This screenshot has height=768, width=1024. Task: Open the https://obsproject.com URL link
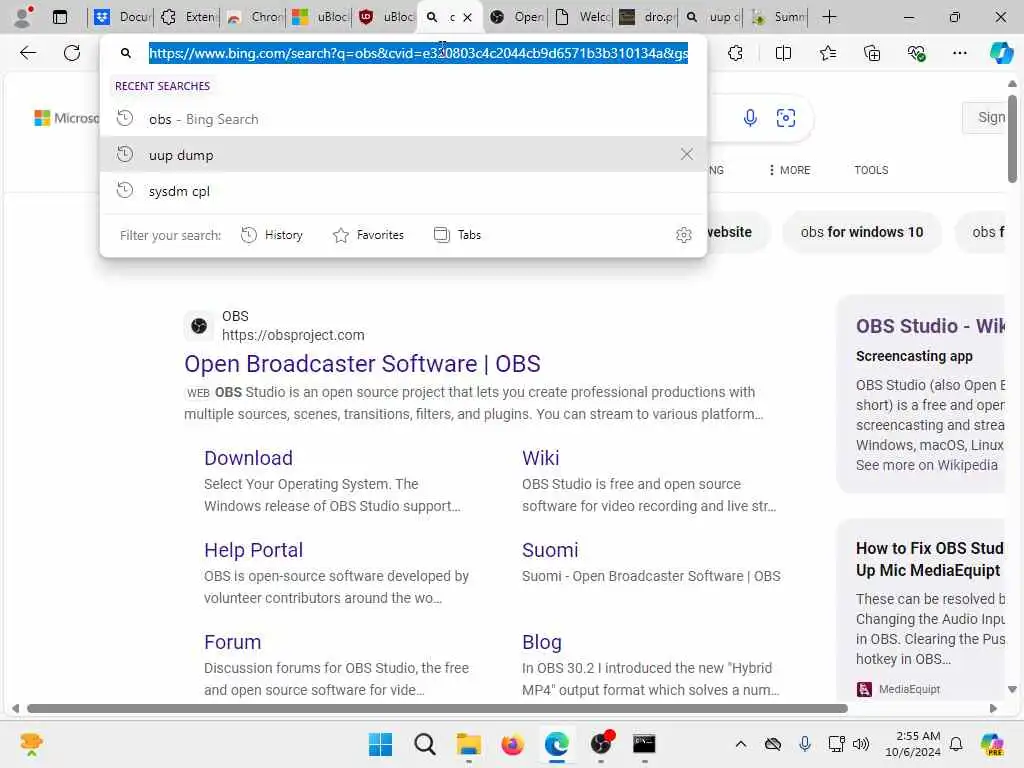pyautogui.click(x=293, y=335)
